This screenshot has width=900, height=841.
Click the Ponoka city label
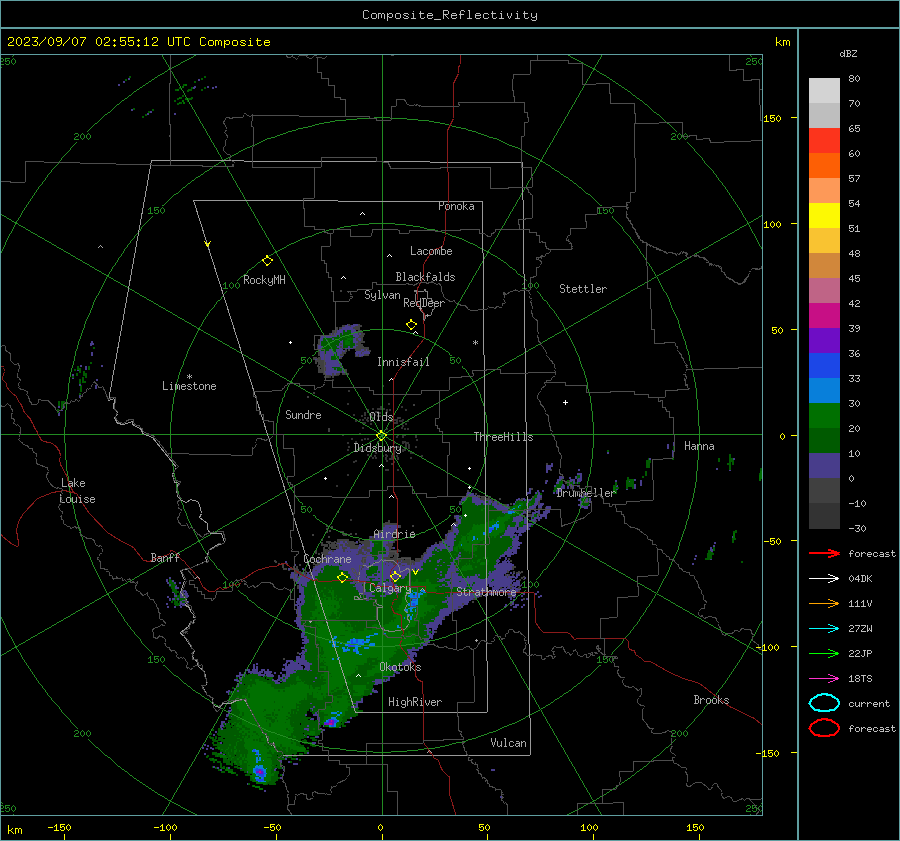tap(456, 206)
